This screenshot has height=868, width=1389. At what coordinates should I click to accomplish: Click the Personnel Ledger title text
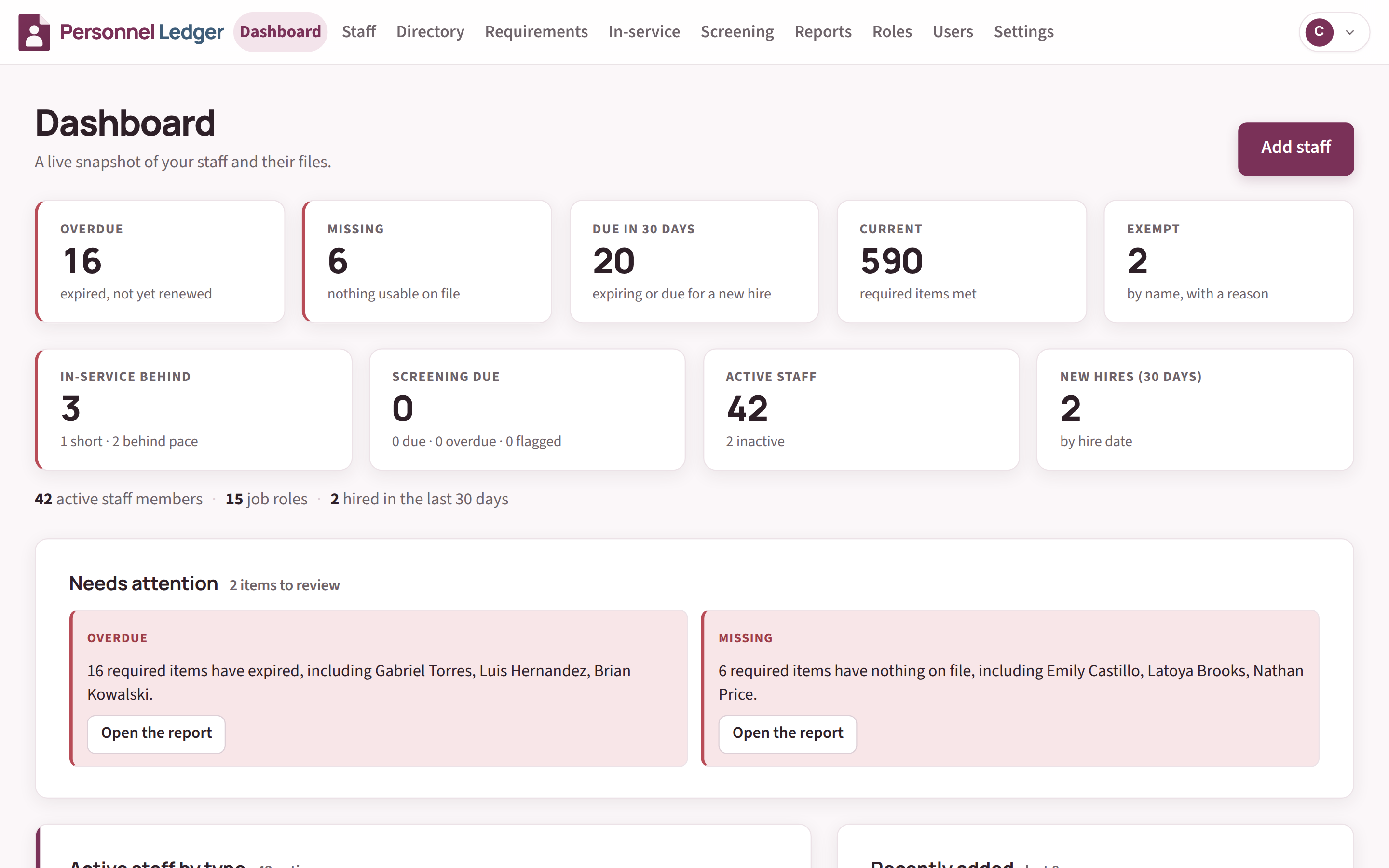point(142,32)
